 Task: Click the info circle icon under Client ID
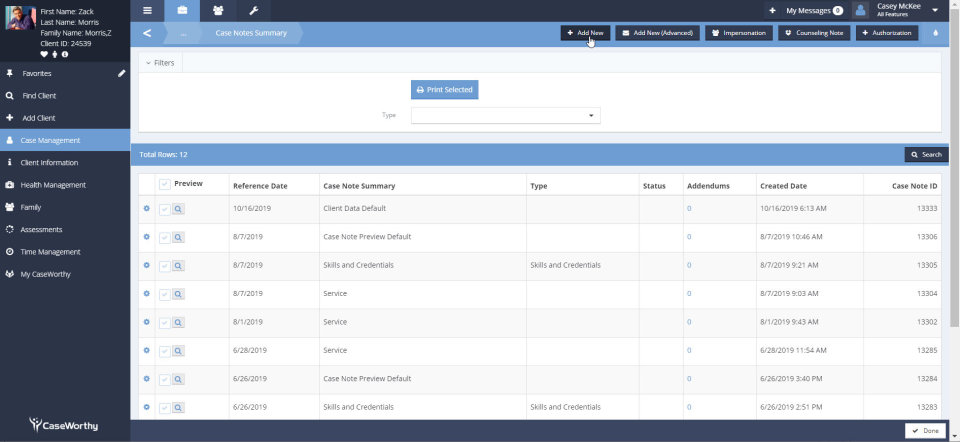65,54
